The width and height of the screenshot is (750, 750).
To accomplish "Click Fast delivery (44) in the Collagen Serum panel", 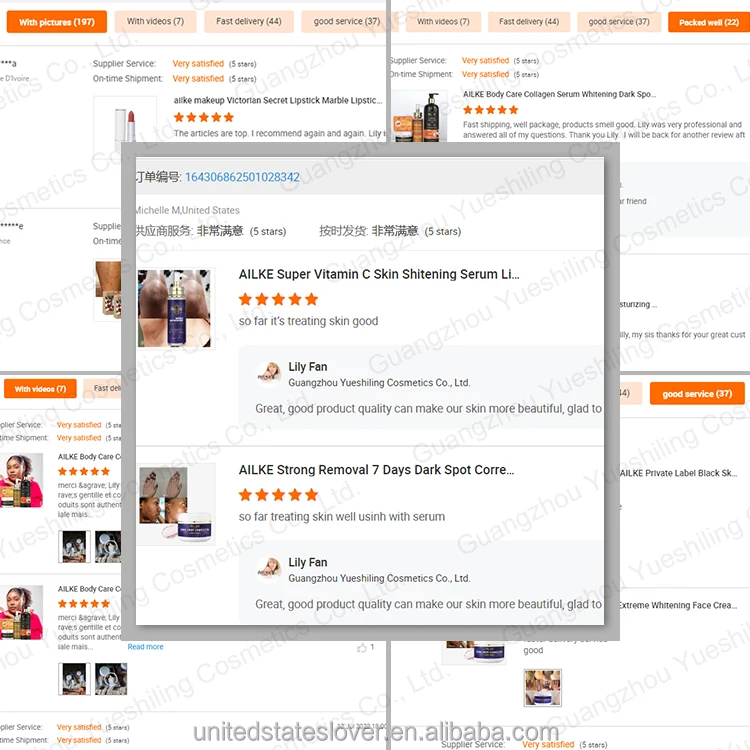I will pyautogui.click(x=529, y=22).
